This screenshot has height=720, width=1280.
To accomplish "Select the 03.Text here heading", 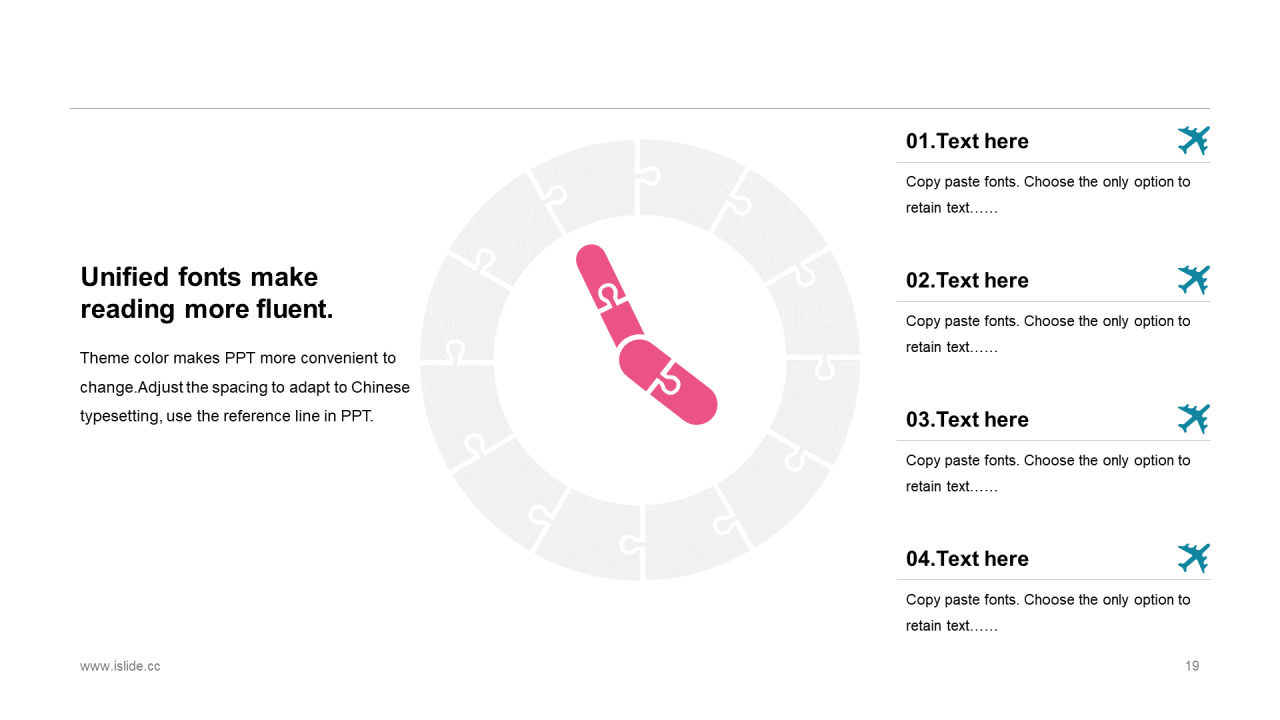I will point(967,419).
